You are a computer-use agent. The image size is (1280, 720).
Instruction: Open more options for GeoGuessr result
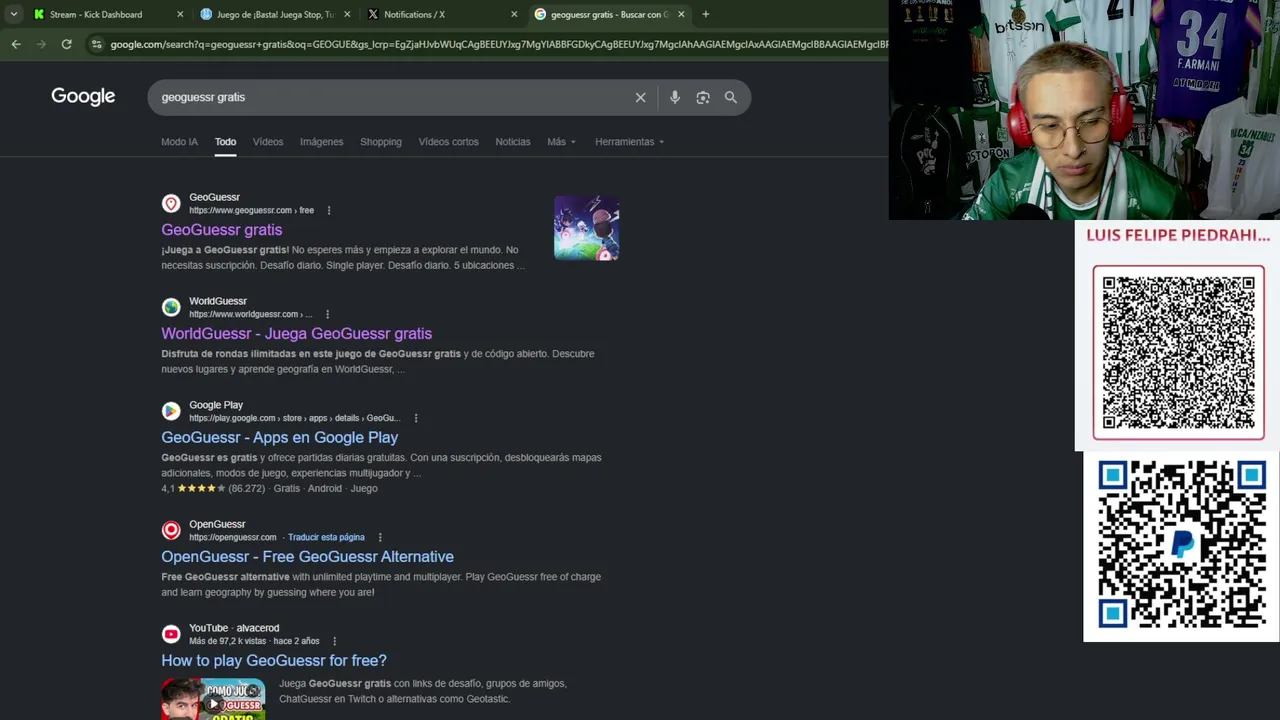click(x=328, y=210)
